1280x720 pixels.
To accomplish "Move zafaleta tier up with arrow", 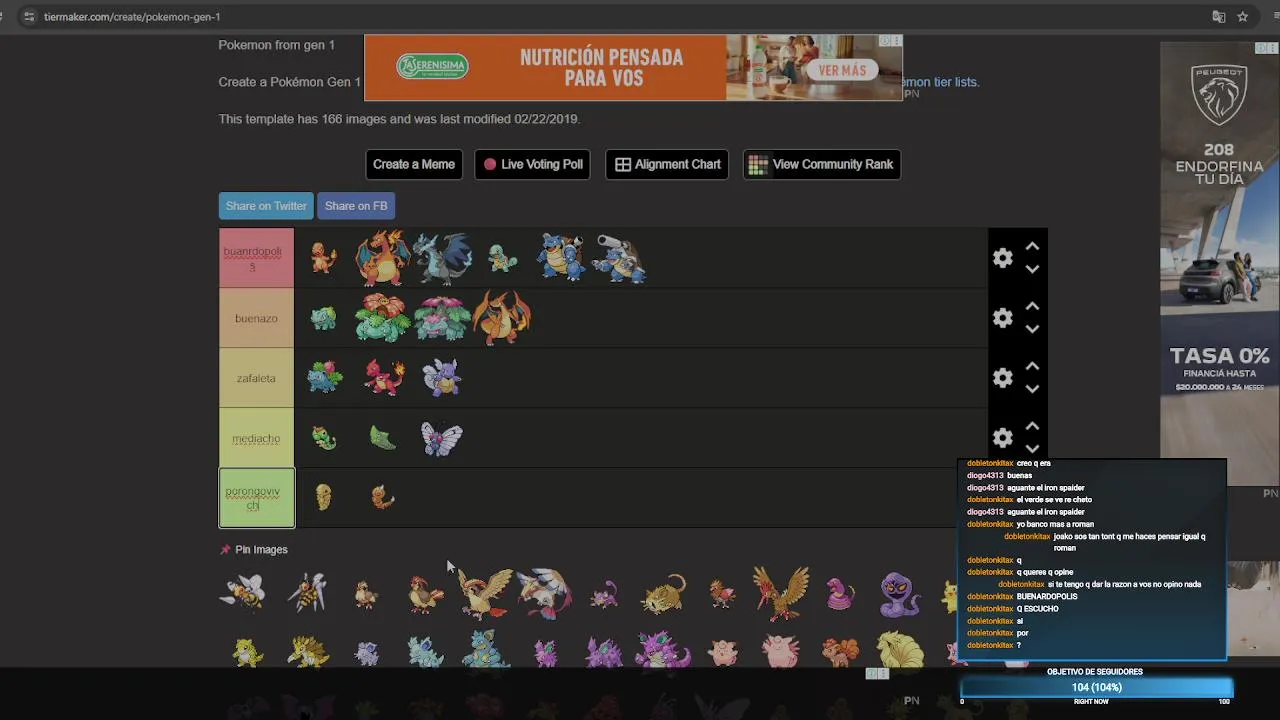I will tap(1032, 366).
